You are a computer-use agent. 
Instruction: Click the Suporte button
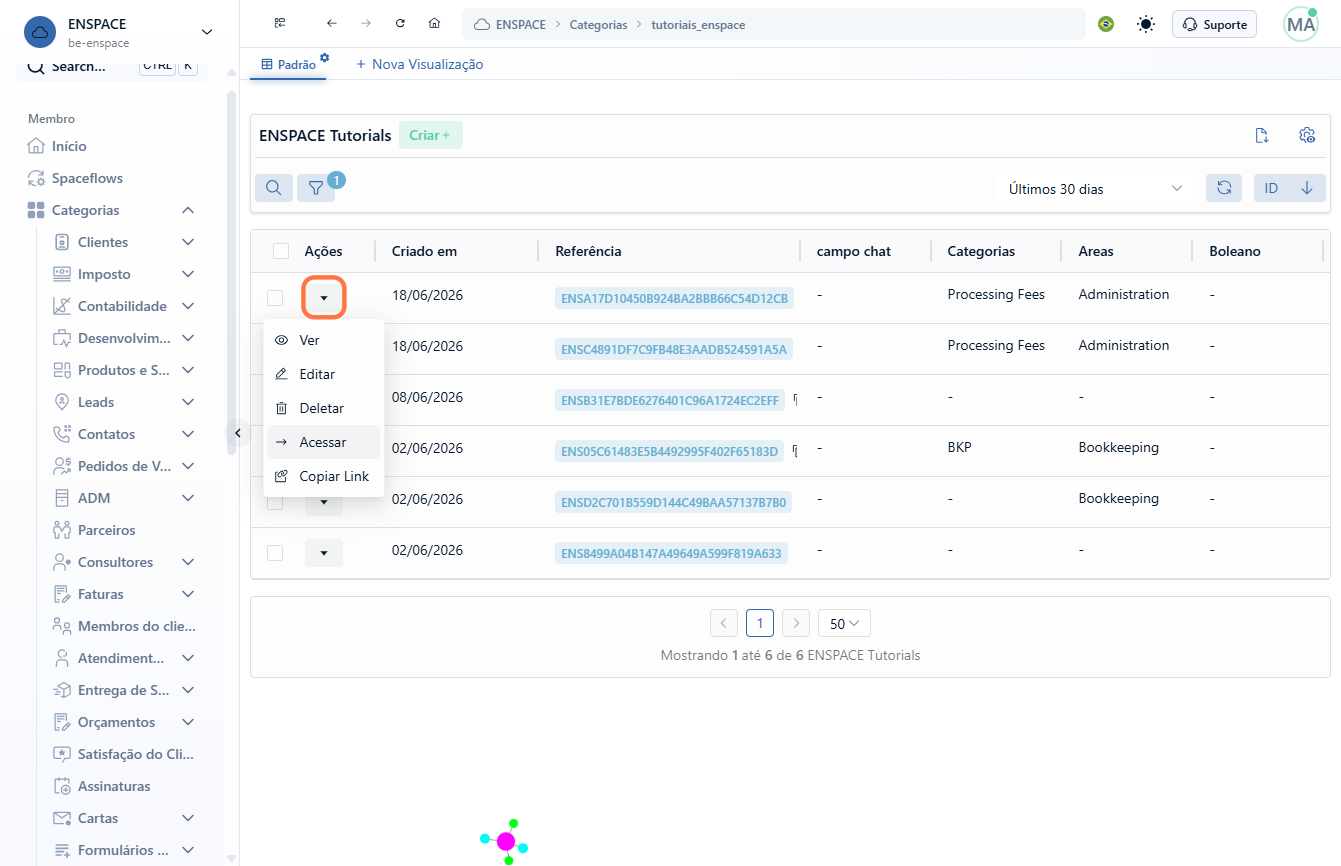[x=1214, y=24]
